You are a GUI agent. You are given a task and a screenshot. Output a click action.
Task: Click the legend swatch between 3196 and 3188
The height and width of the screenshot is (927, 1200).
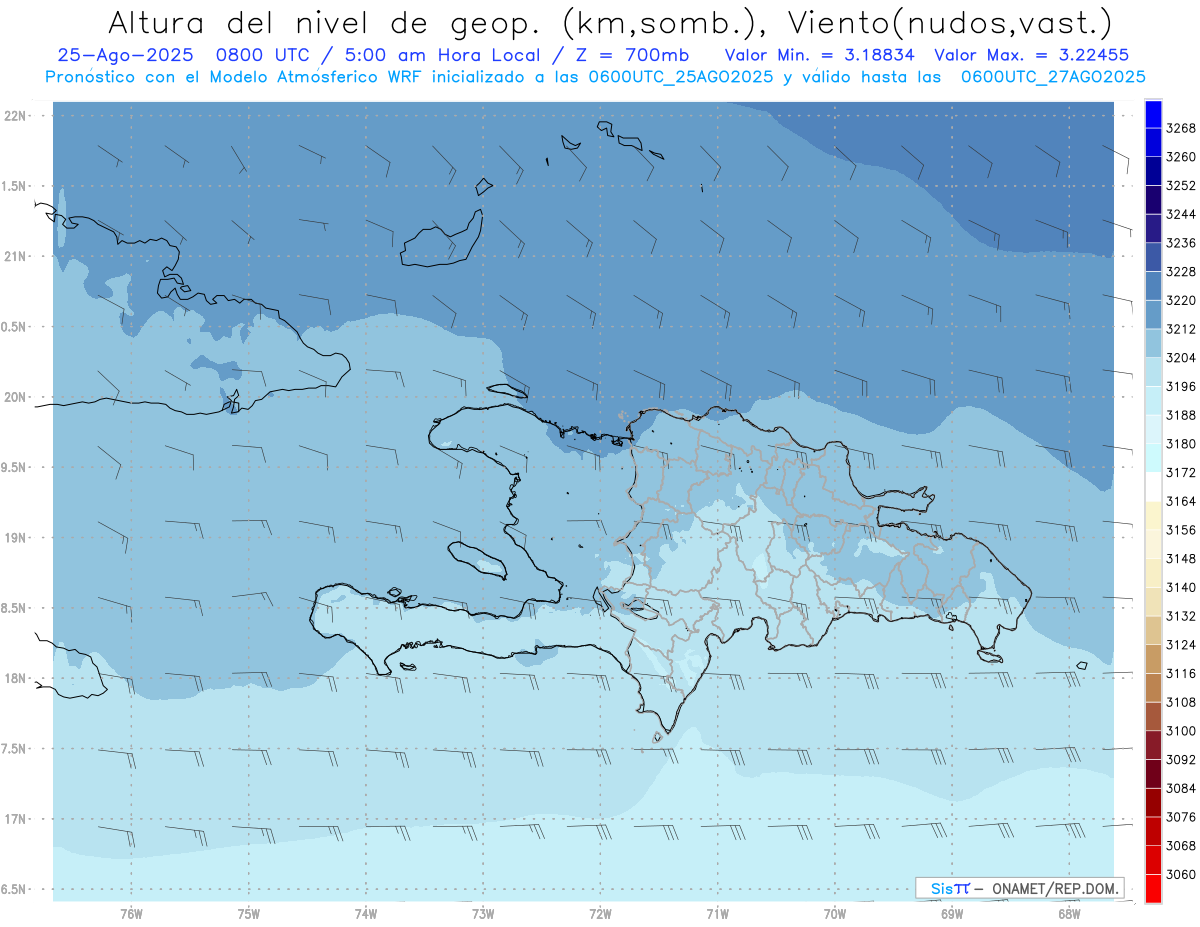pyautogui.click(x=1153, y=401)
